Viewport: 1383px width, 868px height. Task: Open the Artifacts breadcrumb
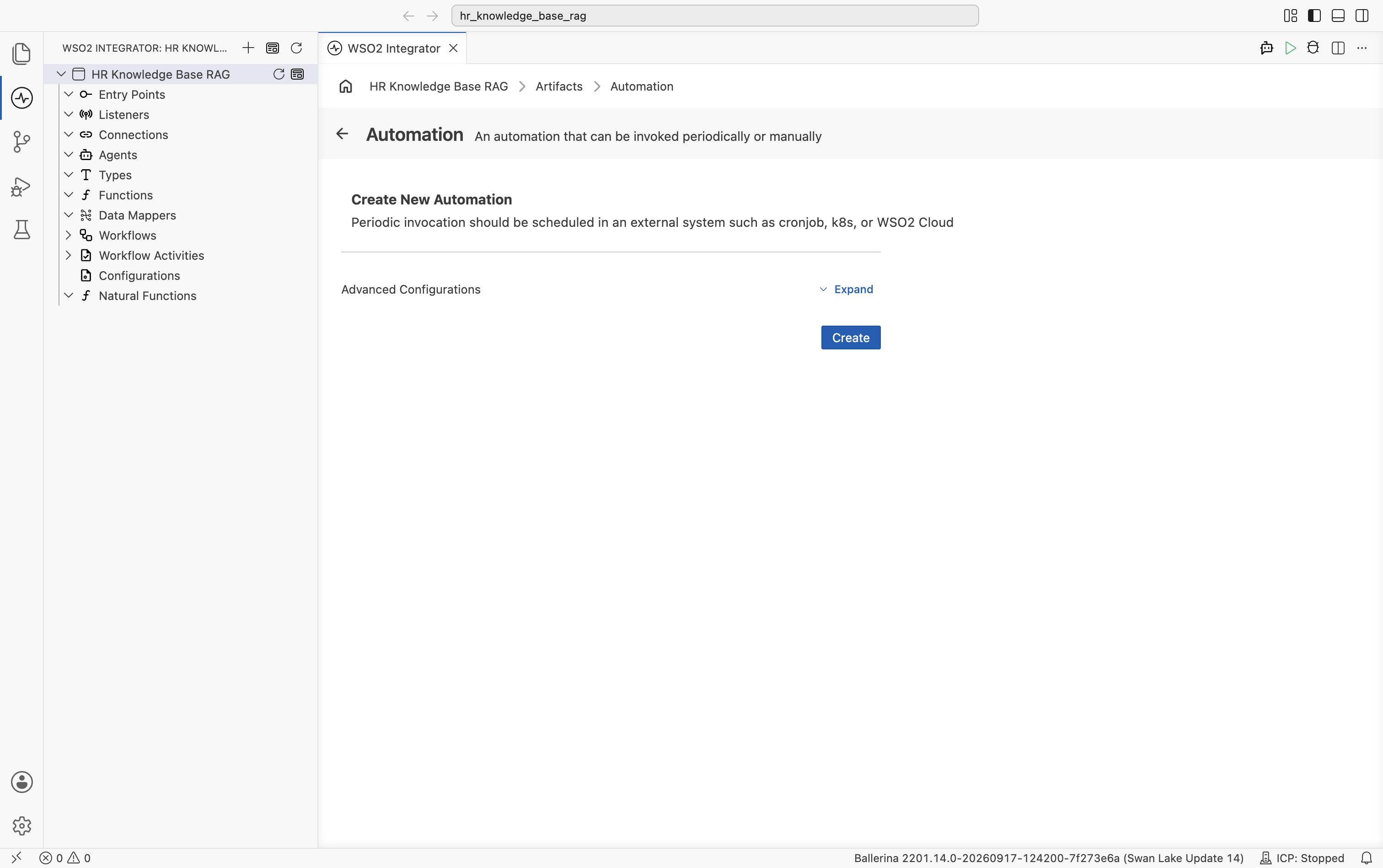click(558, 86)
